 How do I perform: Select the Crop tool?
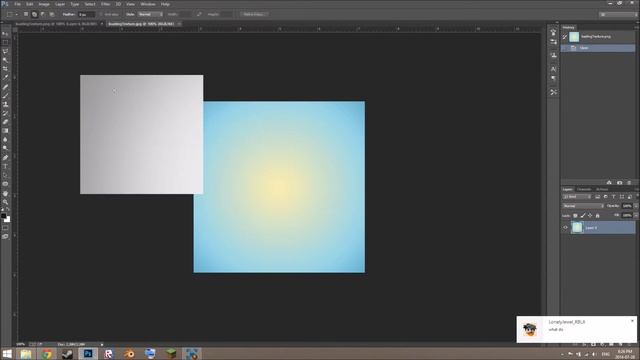click(x=5, y=69)
